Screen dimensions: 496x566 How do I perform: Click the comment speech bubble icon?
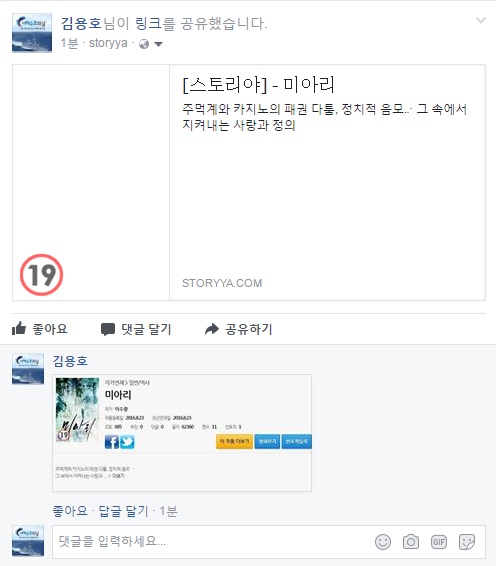tap(108, 329)
